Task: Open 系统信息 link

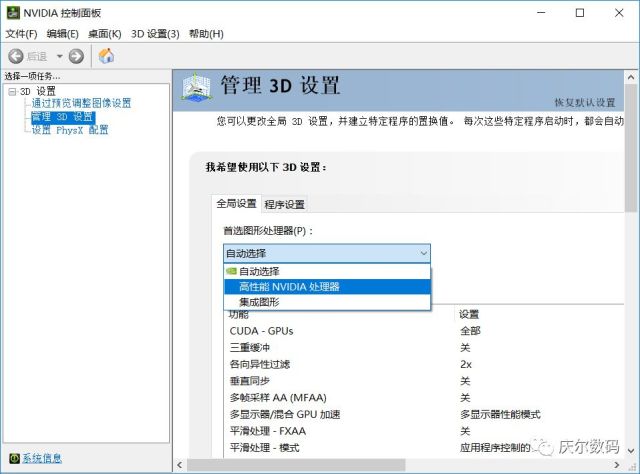Action: [42, 458]
